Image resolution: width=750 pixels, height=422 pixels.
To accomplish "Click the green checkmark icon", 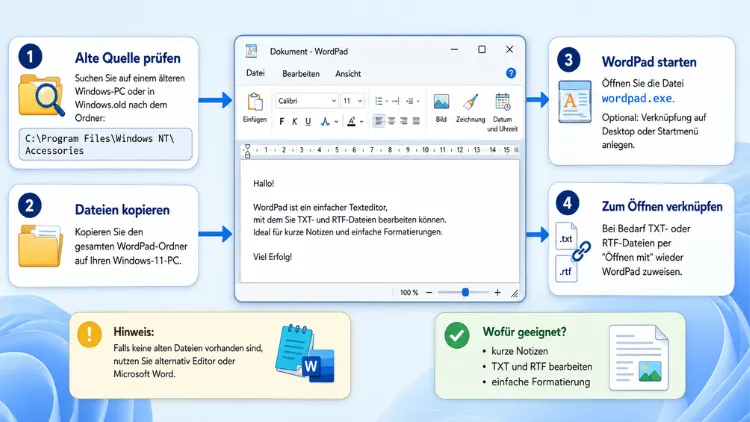I will click(457, 335).
